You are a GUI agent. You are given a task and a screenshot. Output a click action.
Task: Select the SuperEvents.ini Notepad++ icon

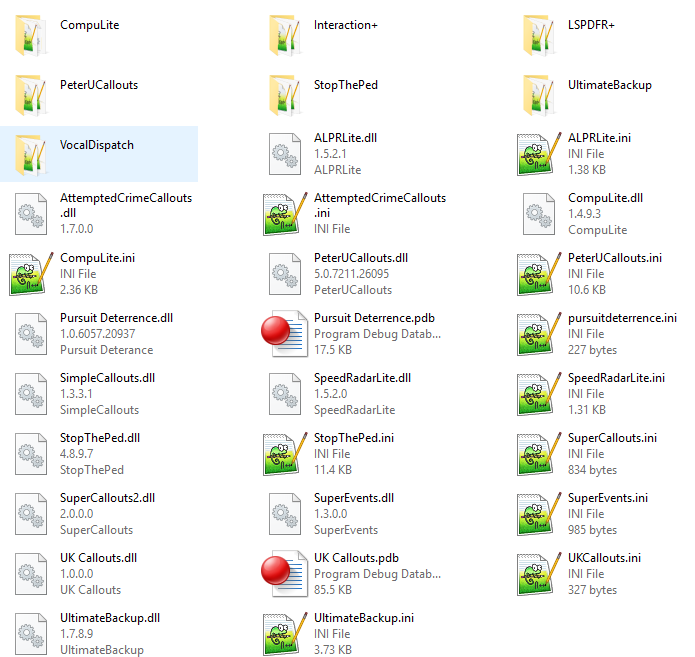539,513
